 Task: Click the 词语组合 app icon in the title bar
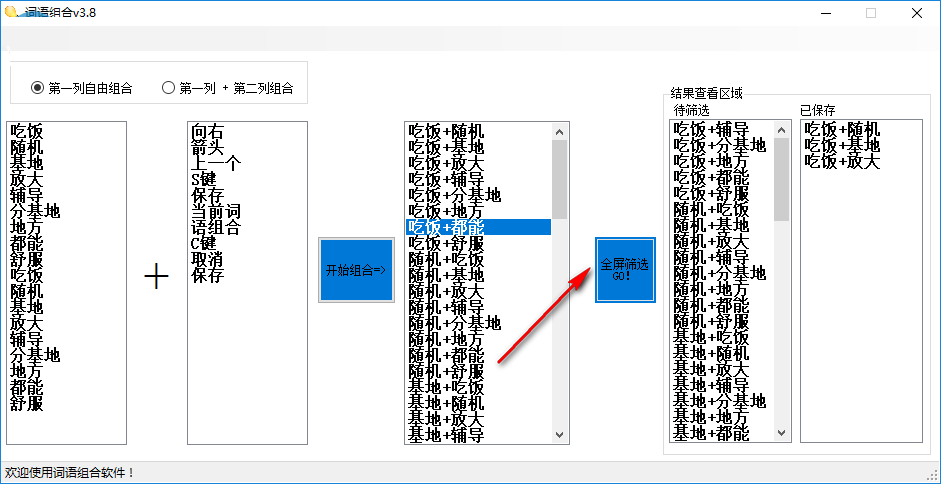pos(13,13)
